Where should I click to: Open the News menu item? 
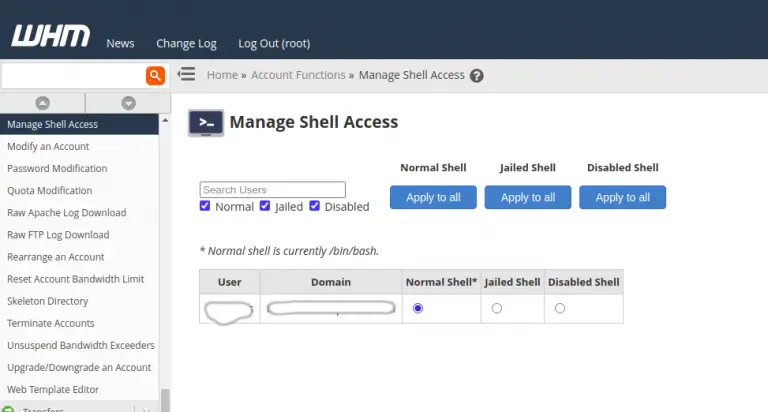tap(120, 43)
